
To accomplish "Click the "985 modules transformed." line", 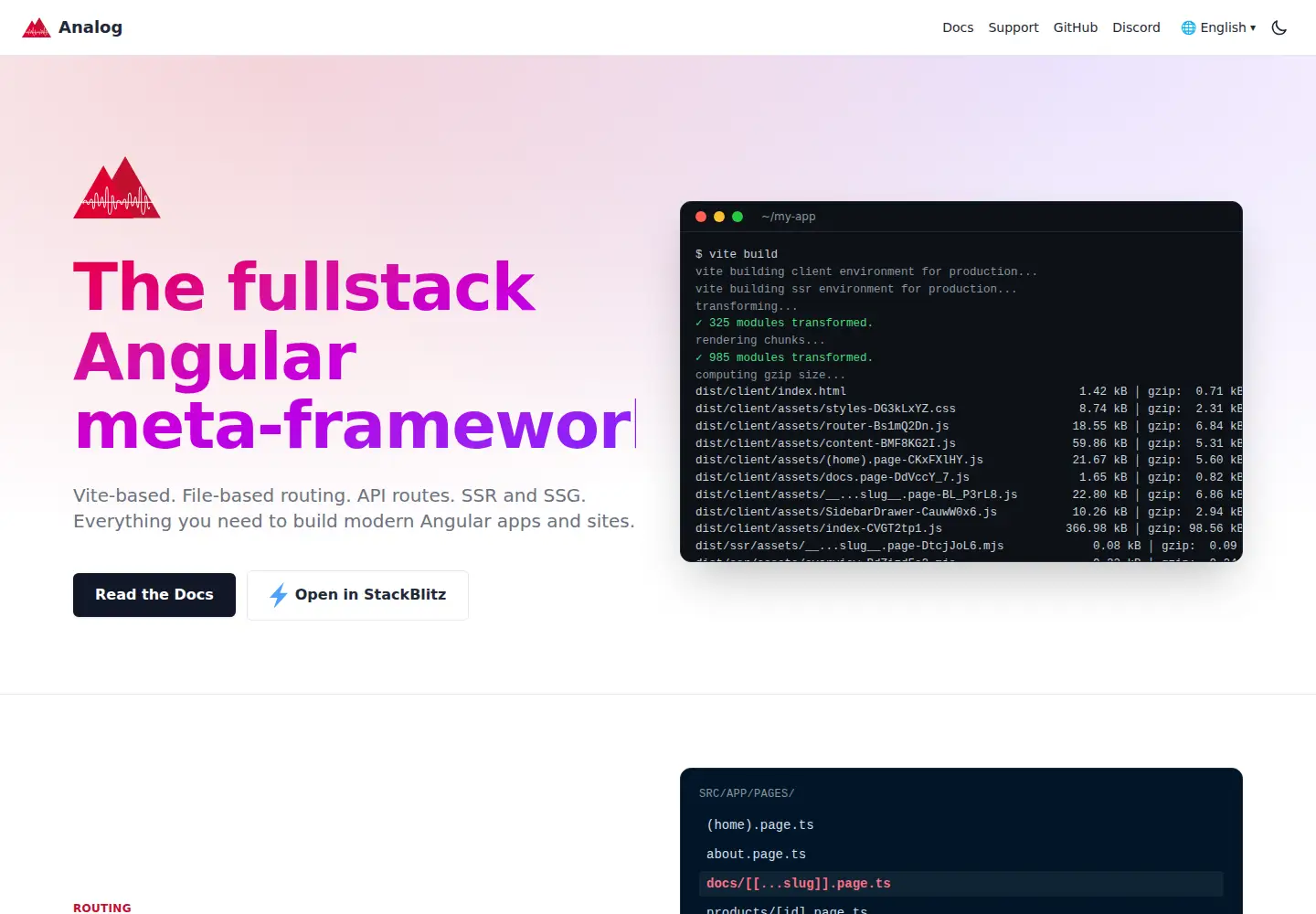I will [x=784, y=357].
